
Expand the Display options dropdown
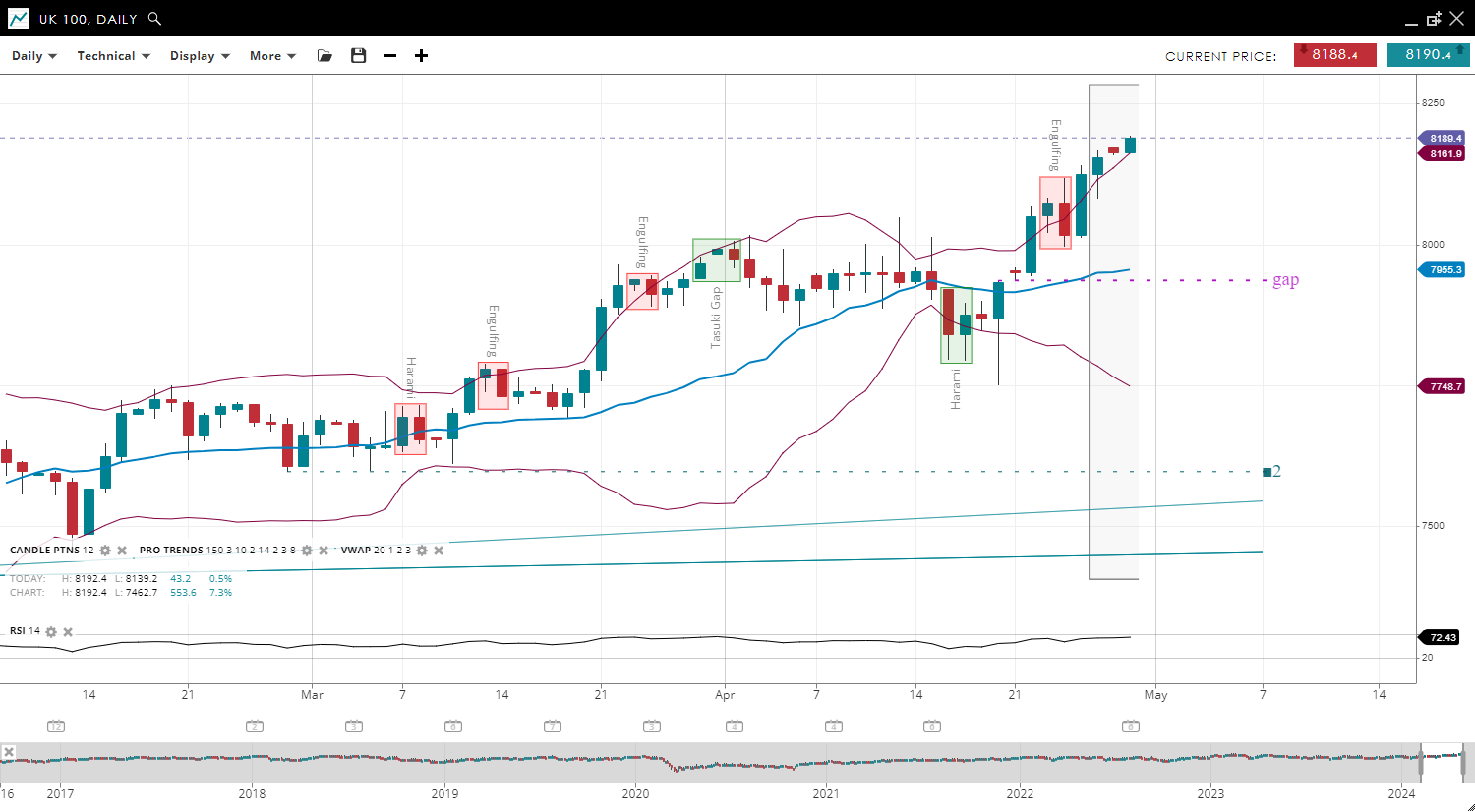tap(200, 56)
